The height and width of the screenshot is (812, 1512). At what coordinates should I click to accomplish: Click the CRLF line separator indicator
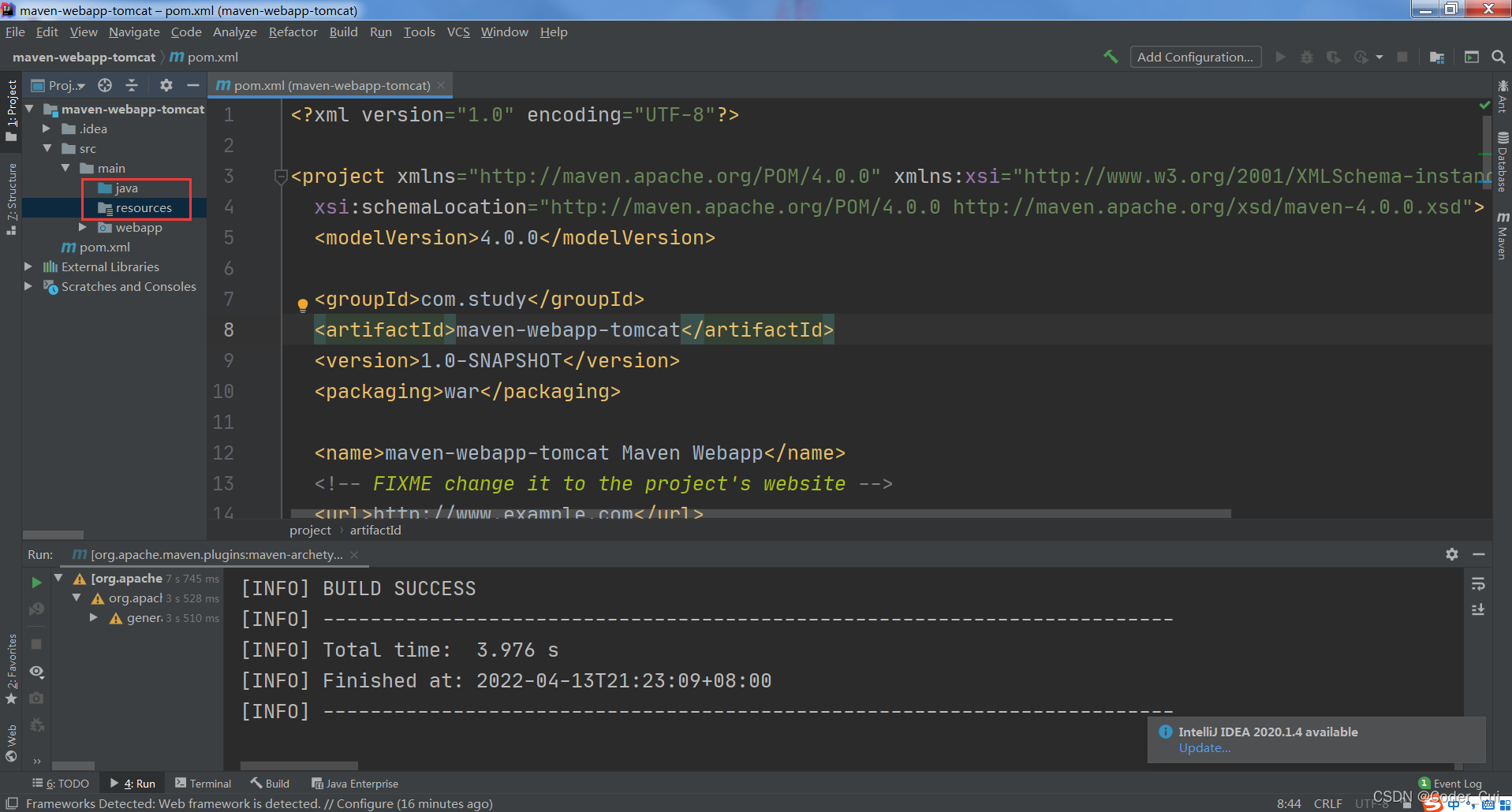click(x=1327, y=803)
